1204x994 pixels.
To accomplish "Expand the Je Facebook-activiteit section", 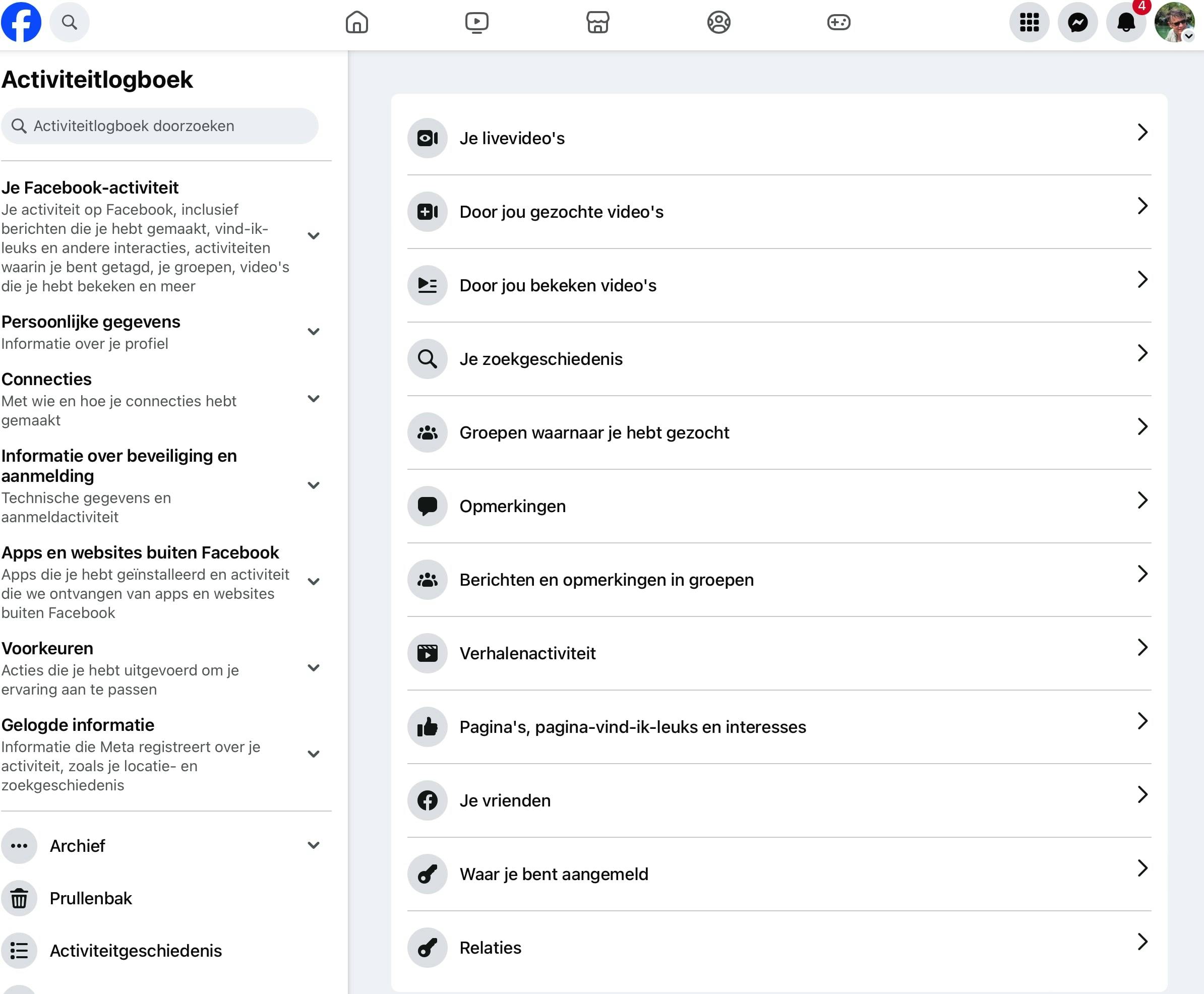I will click(313, 236).
